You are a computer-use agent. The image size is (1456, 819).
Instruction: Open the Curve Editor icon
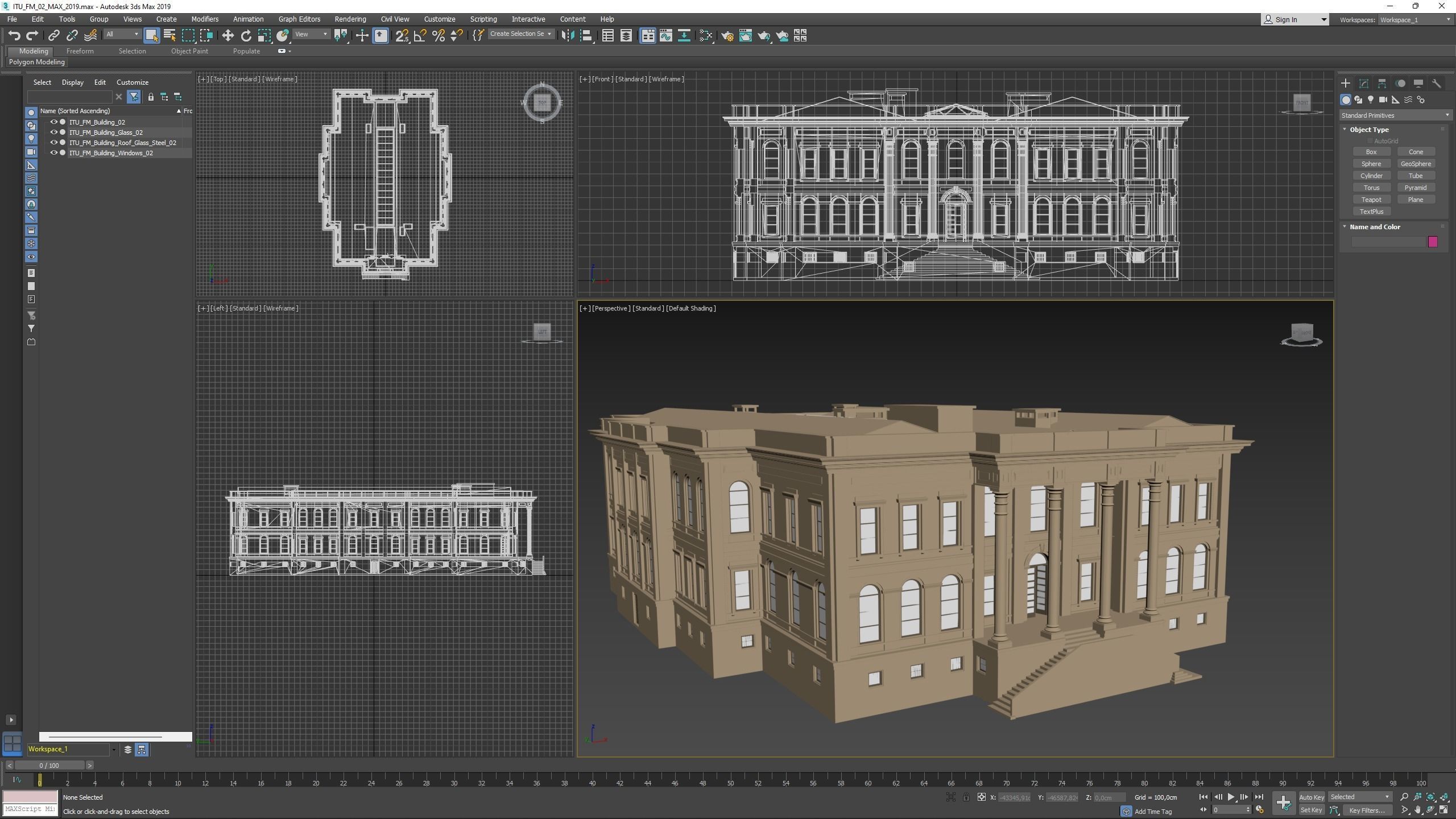click(666, 36)
